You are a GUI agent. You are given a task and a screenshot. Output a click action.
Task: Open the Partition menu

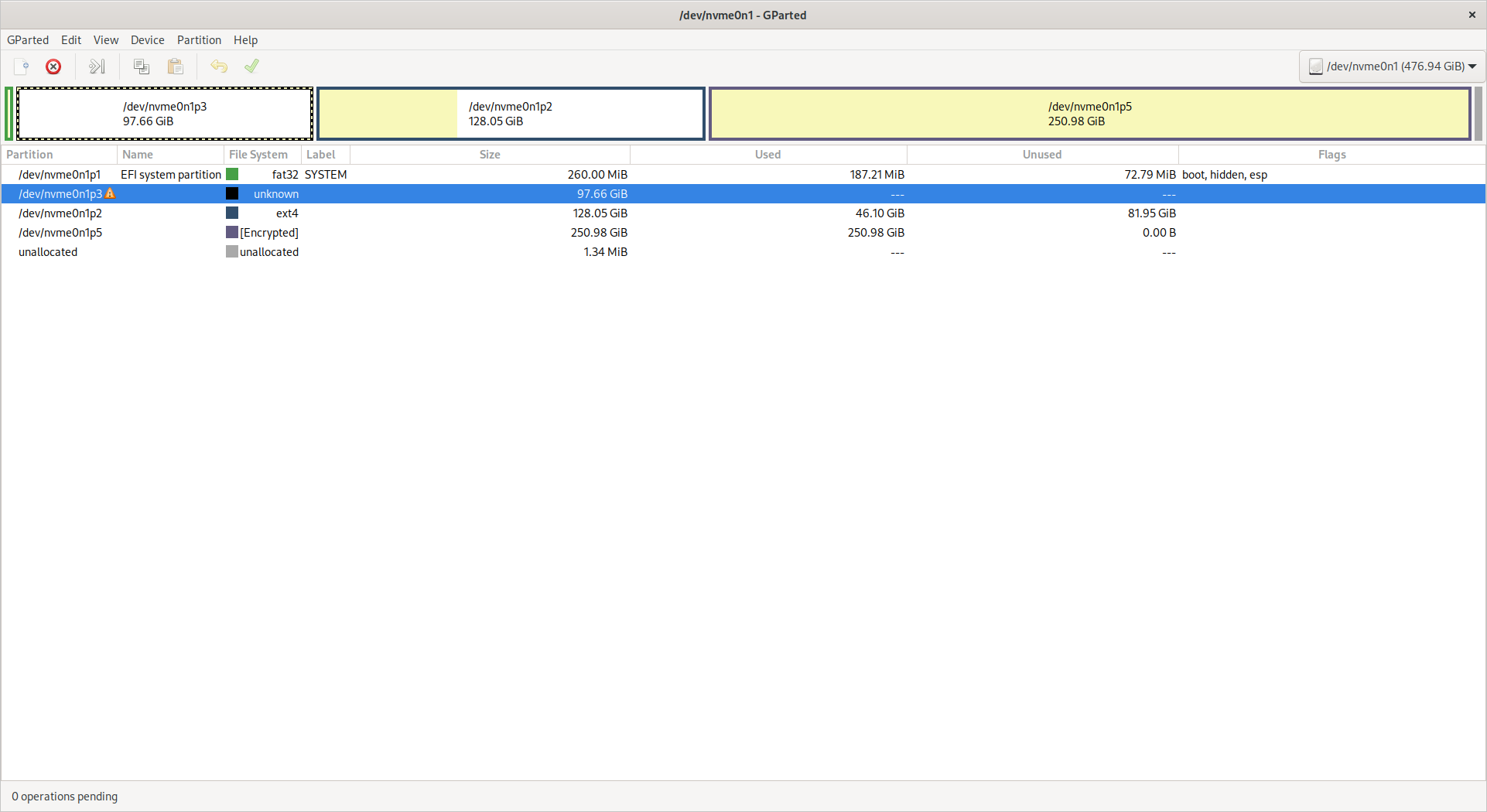(199, 40)
